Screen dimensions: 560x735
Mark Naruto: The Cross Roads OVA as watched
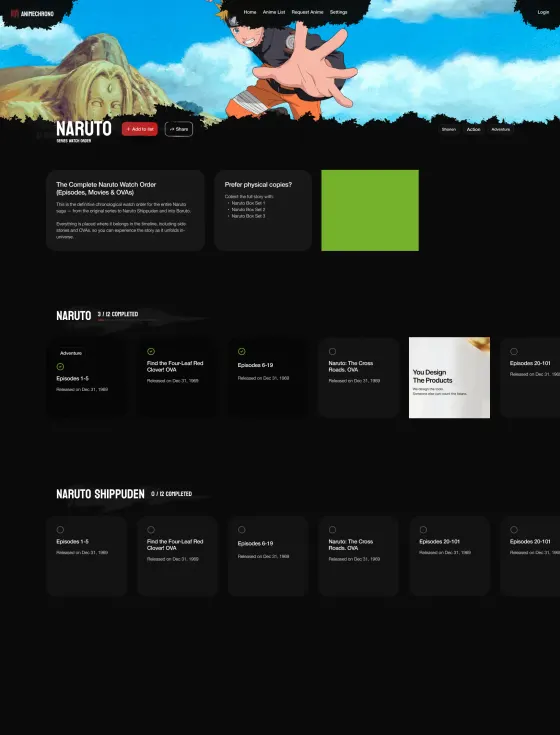click(332, 352)
